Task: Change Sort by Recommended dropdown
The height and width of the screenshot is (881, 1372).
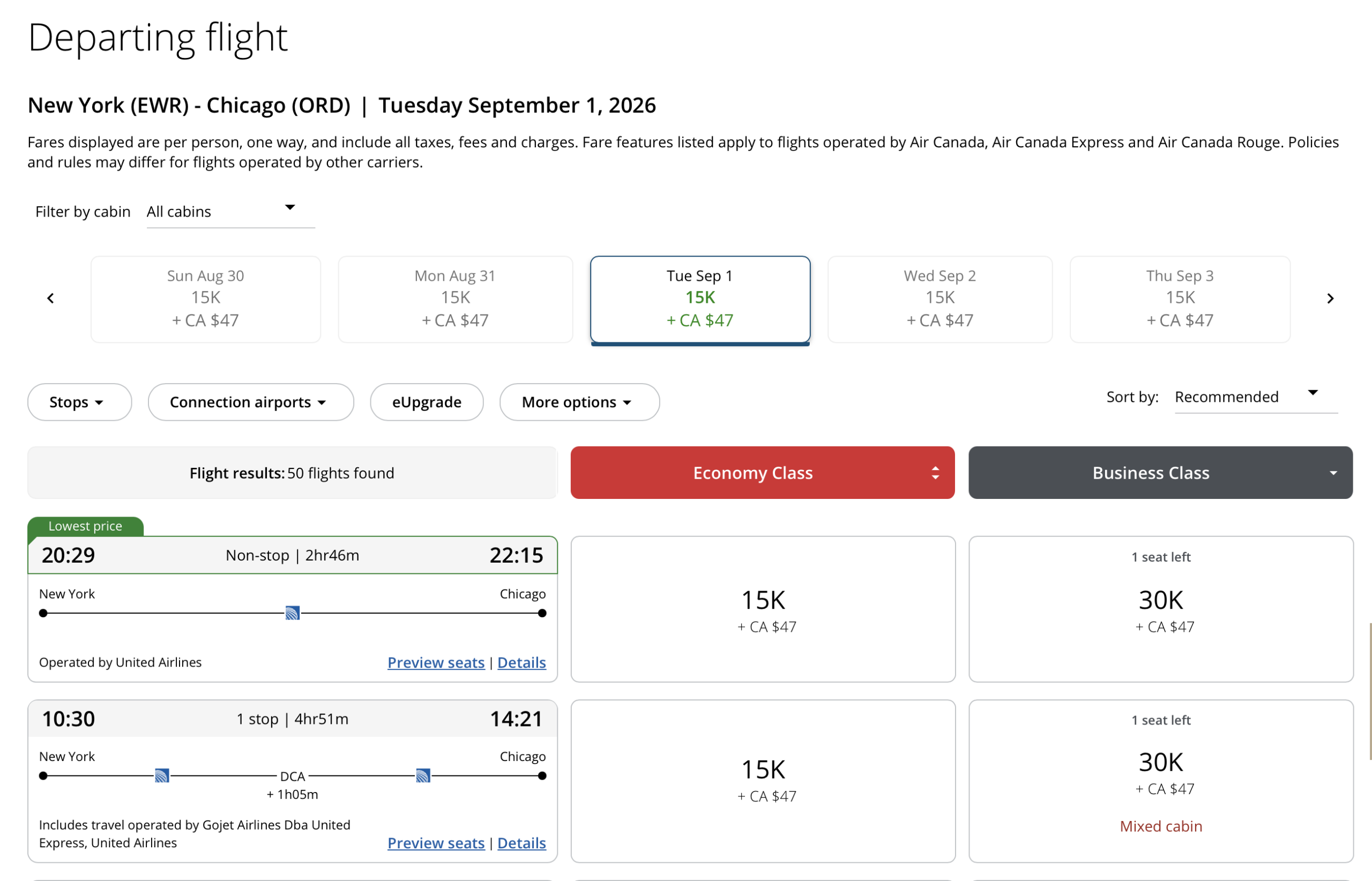Action: pos(1256,397)
